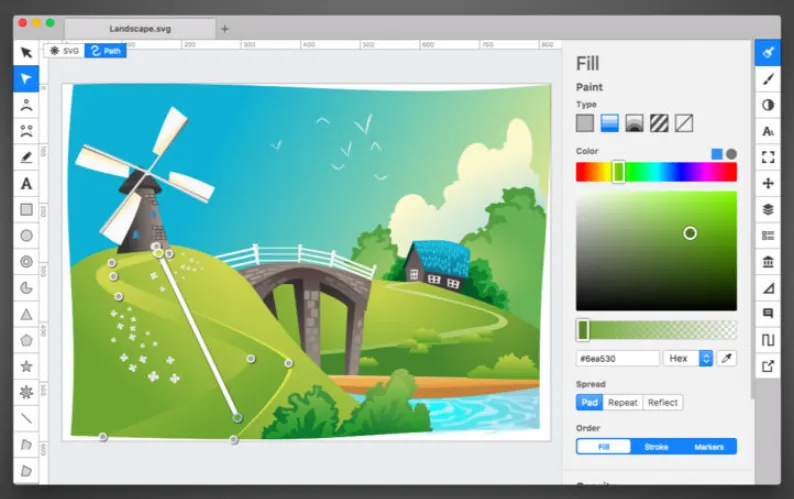Open the Compositing half-circle panel
Viewport: 794px width, 499px height.
click(x=768, y=105)
